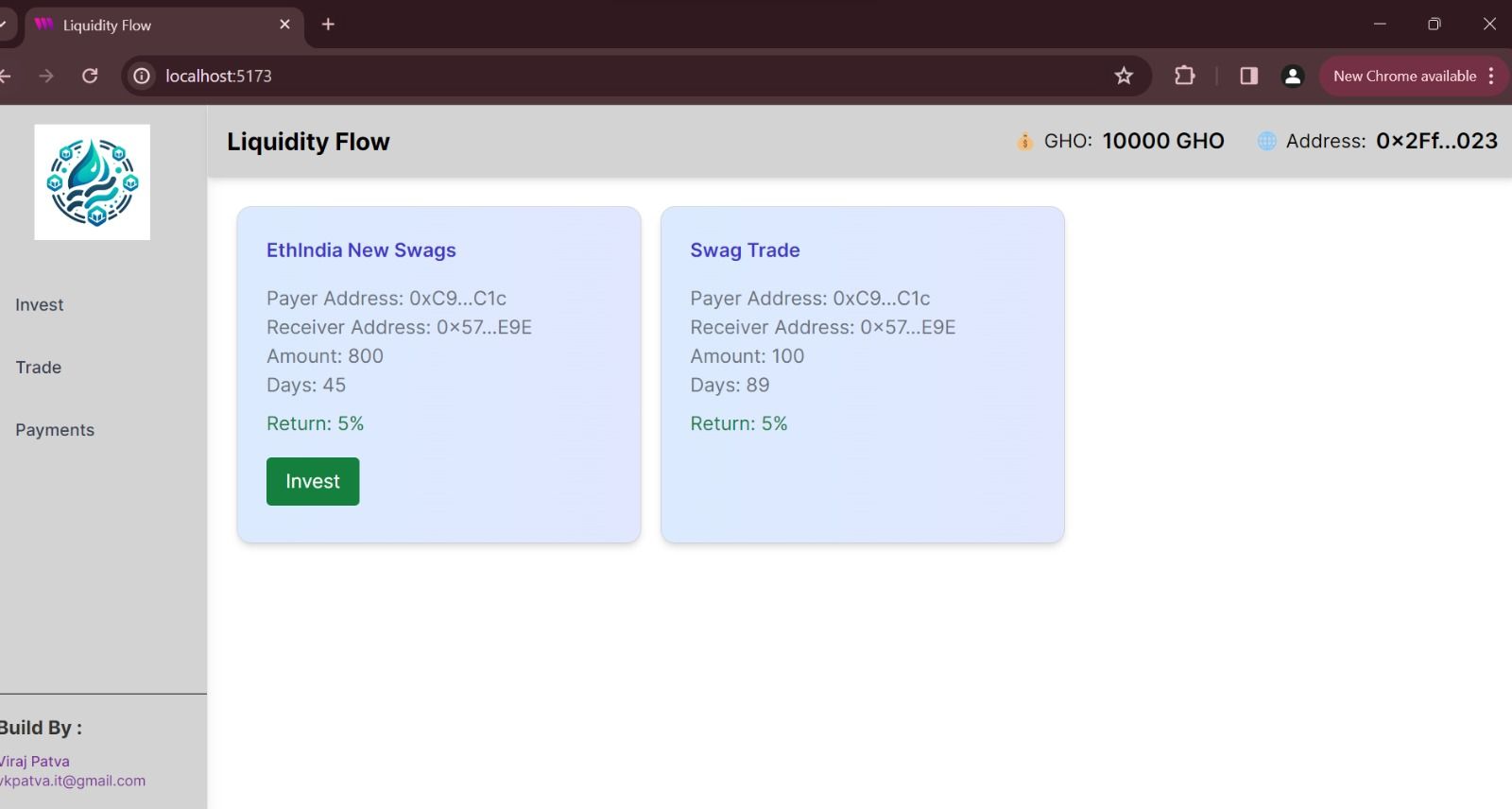Bookmark this page with the star icon
Viewport: 1512px width, 809px height.
coord(1124,76)
